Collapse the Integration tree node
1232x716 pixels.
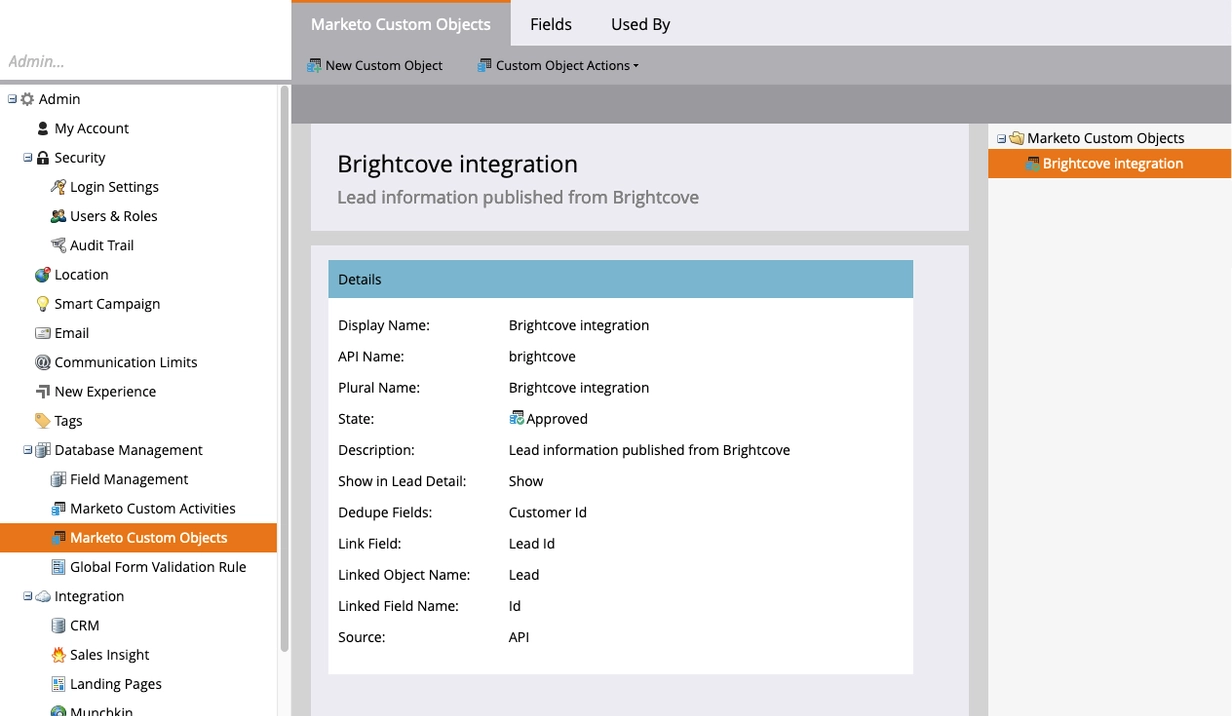click(28, 596)
